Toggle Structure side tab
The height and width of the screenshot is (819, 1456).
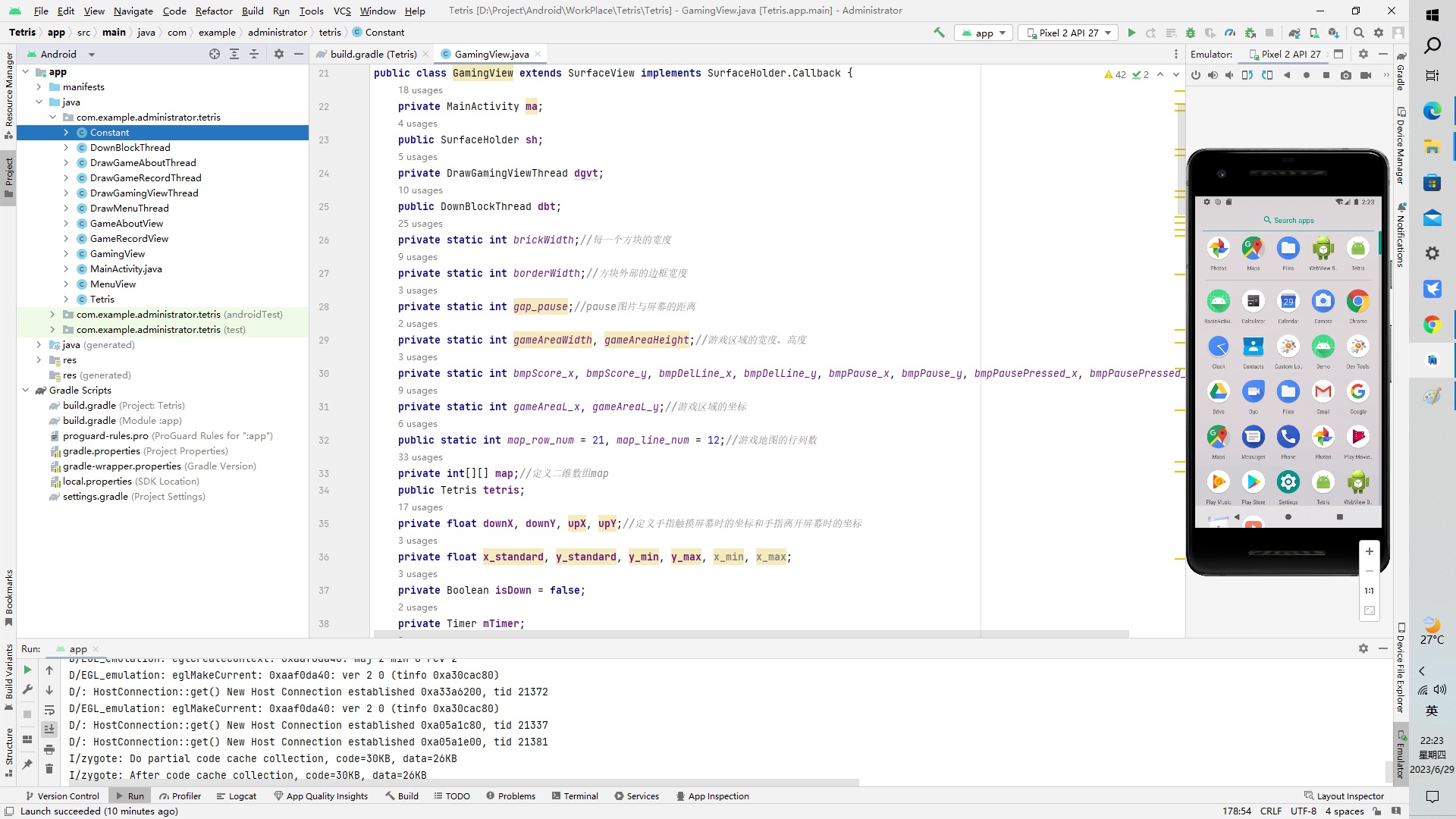(x=9, y=753)
